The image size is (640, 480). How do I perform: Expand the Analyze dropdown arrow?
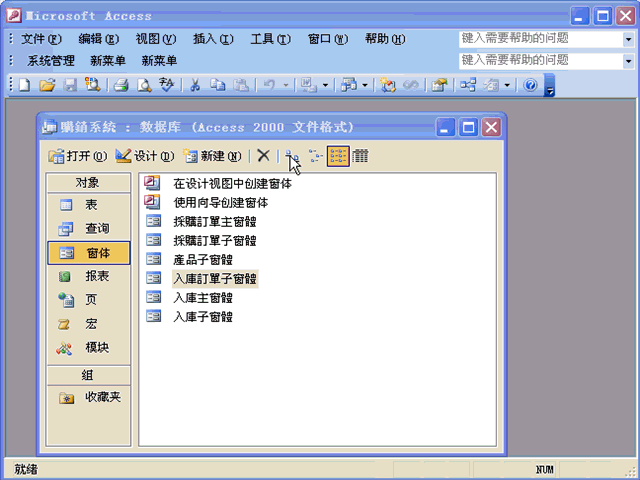click(365, 85)
